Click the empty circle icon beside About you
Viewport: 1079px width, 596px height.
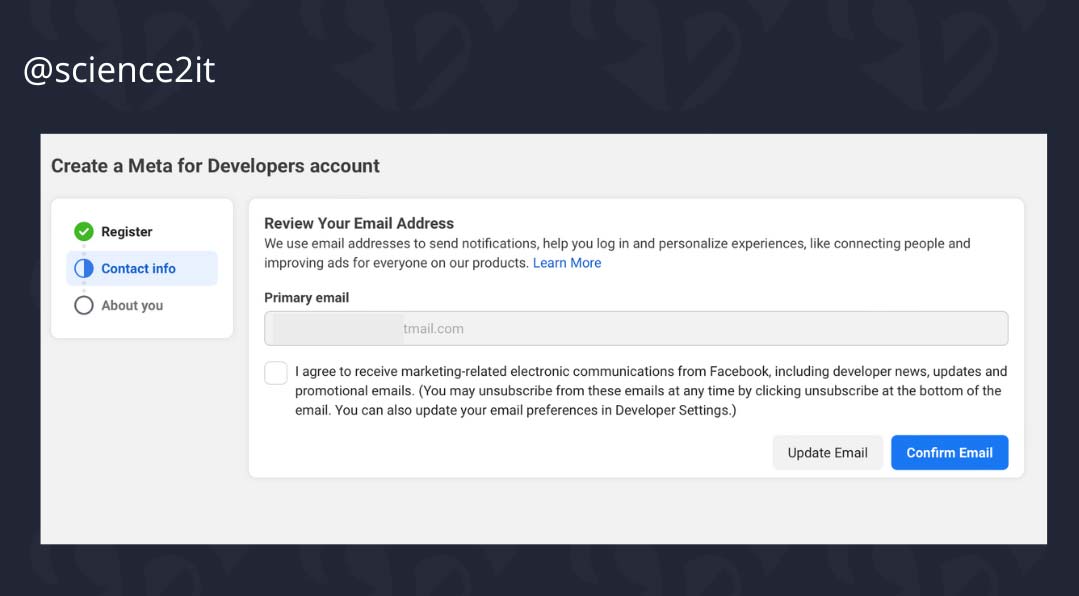click(84, 305)
